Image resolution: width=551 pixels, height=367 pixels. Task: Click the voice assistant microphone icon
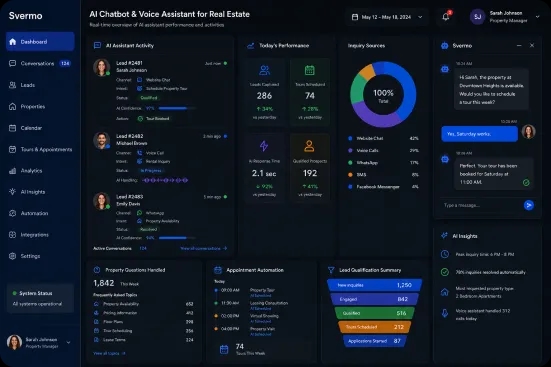point(445,313)
